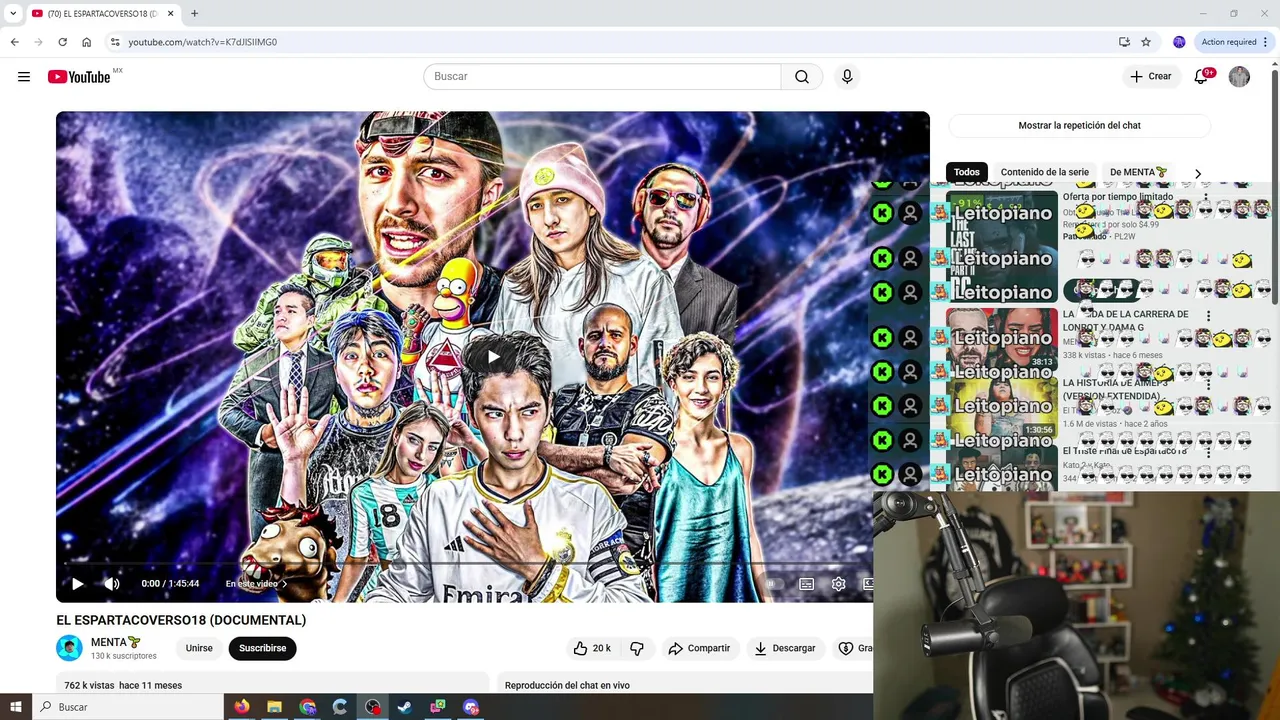Viewport: 1280px width, 720px height.
Task: Open the 1:30:56 Aimep3 video thumbnail
Action: click(1001, 406)
